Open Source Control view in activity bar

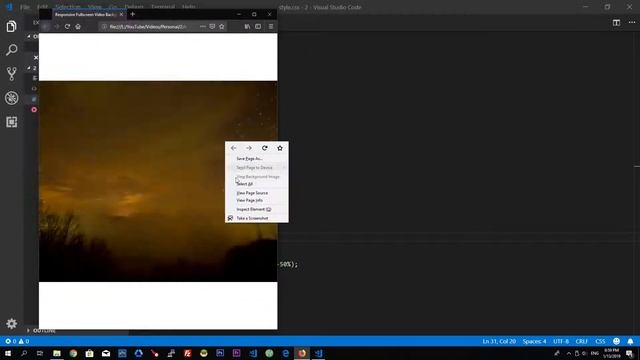click(x=11, y=74)
